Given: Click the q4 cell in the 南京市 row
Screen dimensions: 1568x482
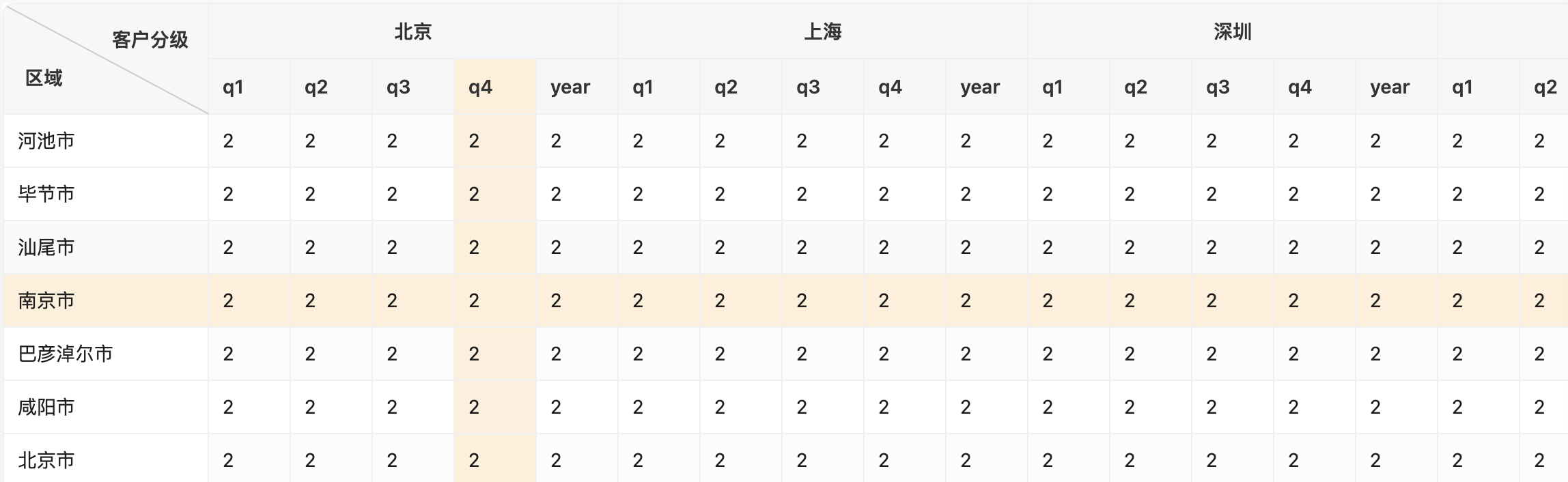Looking at the screenshot, I should 475,300.
